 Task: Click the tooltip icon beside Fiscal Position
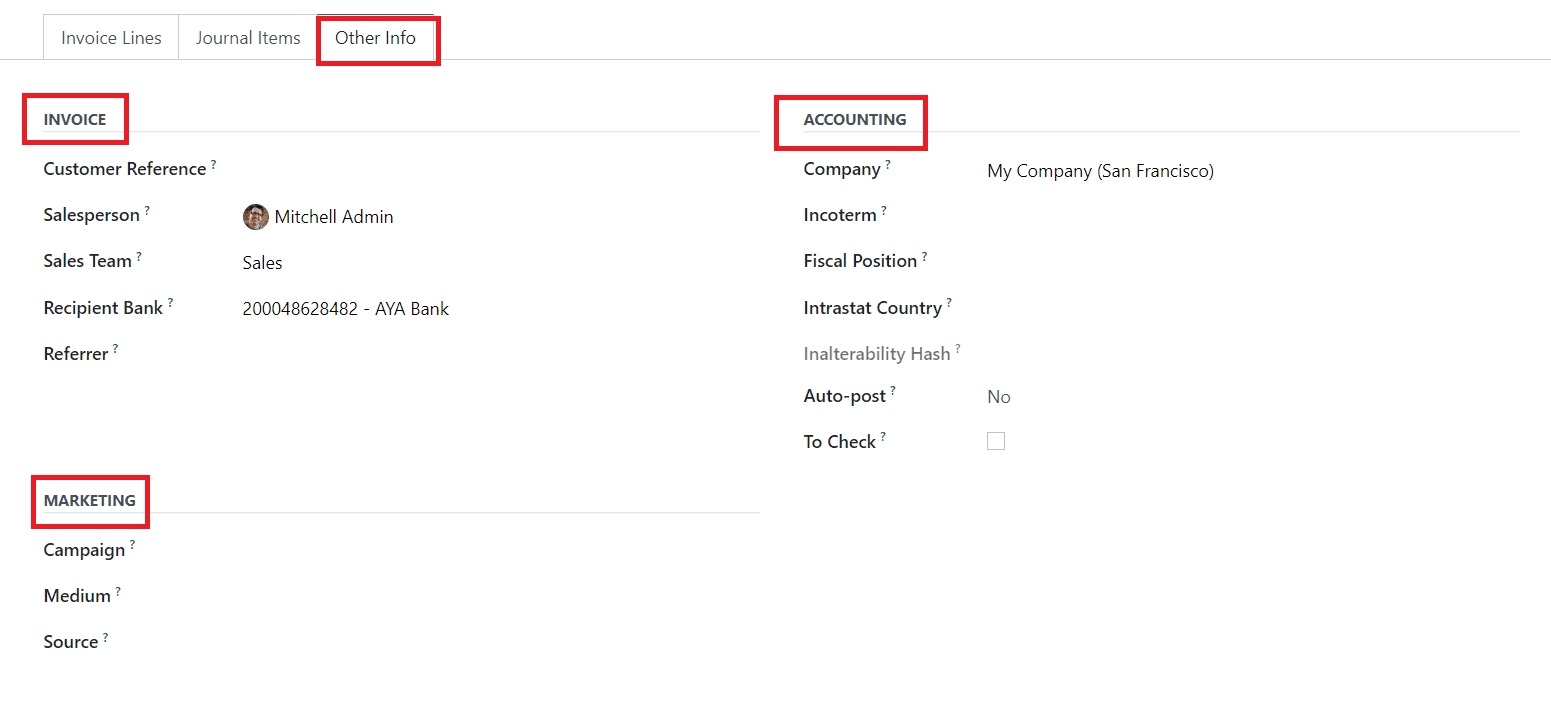[x=924, y=255]
